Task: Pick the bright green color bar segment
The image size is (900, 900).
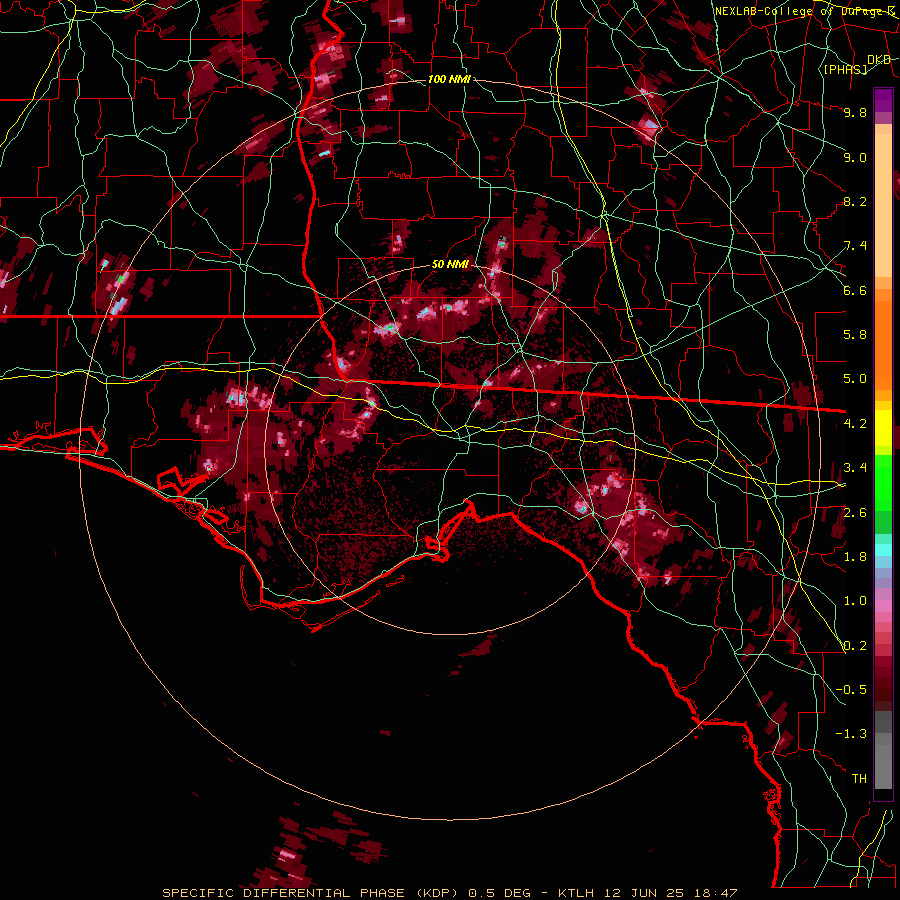Action: [883, 482]
